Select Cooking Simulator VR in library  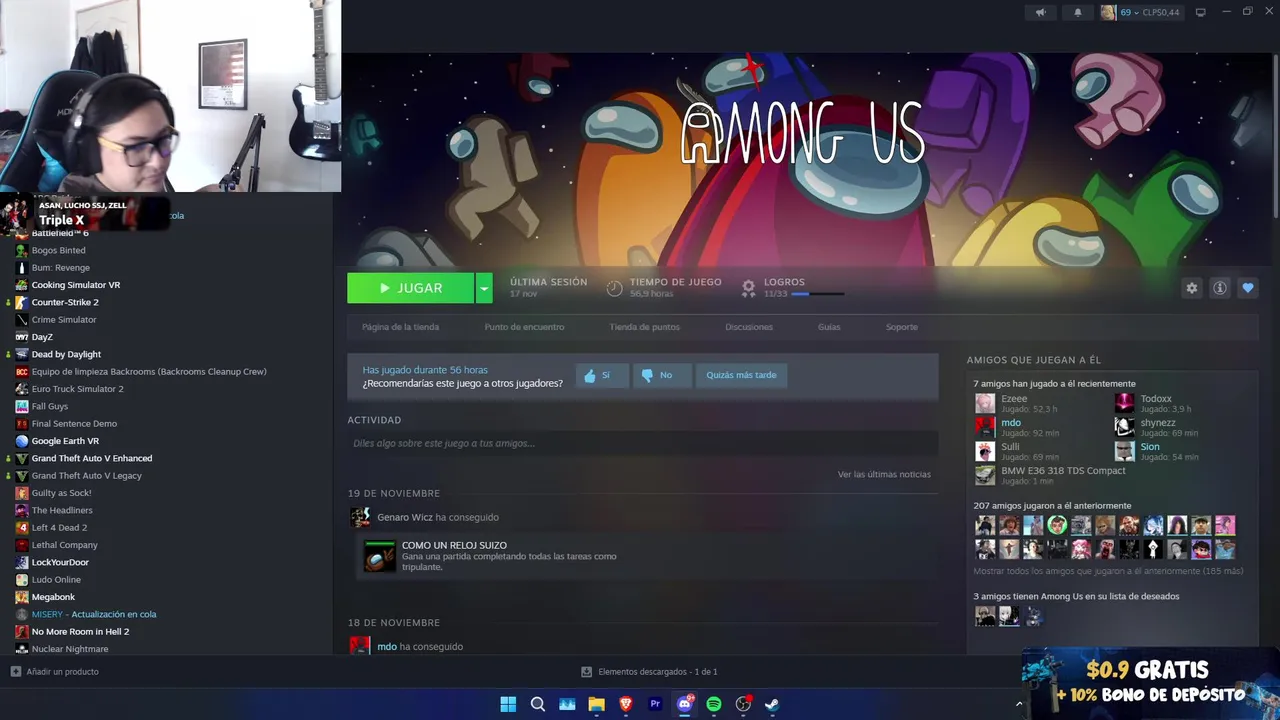pyautogui.click(x=76, y=285)
